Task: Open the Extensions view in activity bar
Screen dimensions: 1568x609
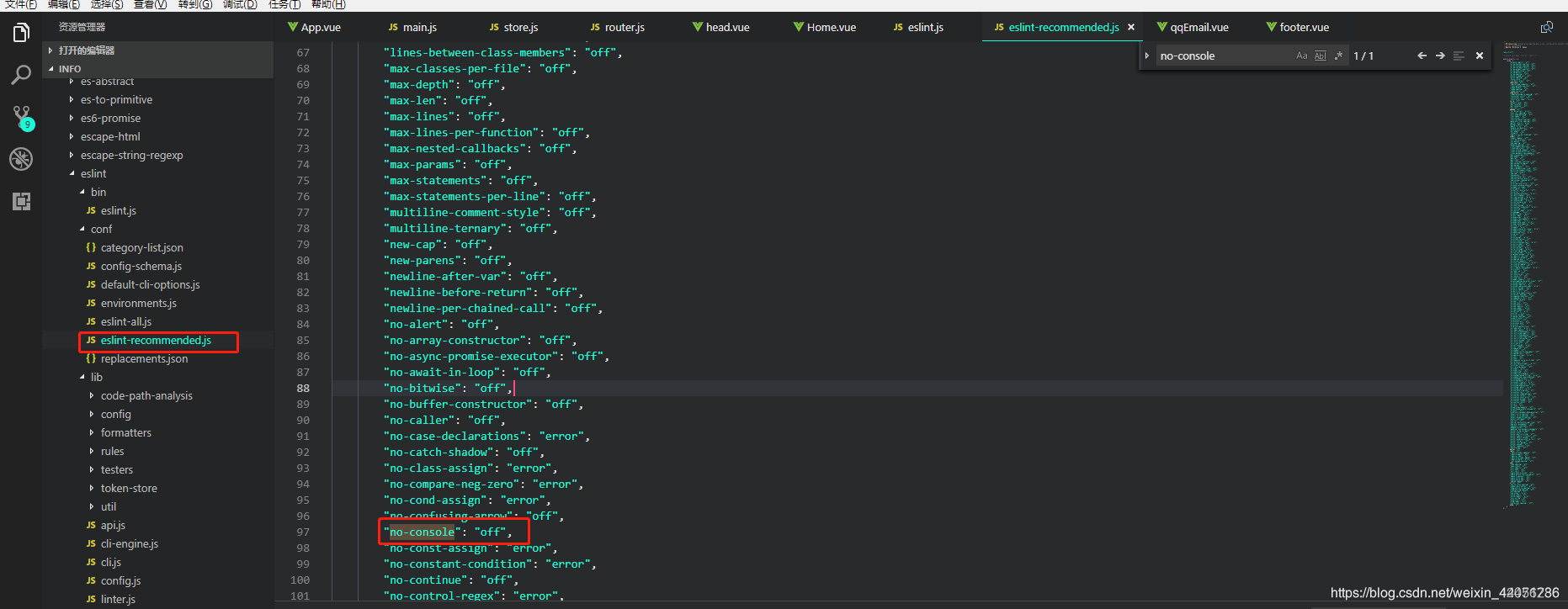Action: tap(21, 201)
